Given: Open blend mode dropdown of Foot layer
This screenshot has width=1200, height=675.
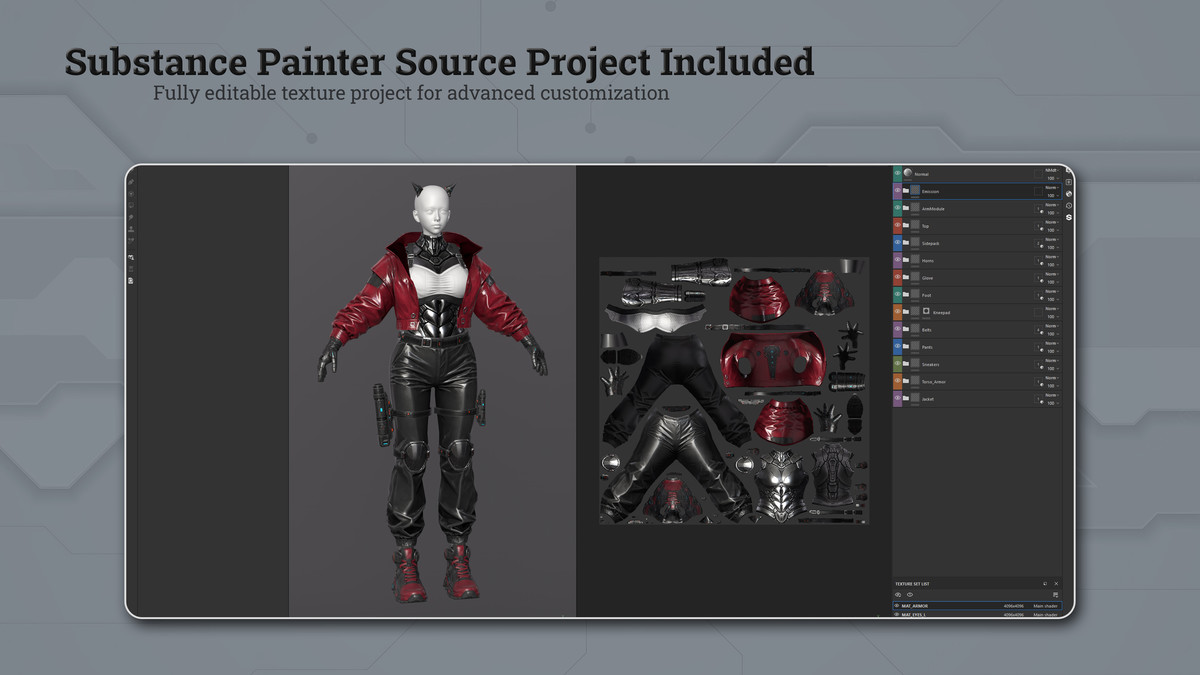Looking at the screenshot, I should [1051, 291].
